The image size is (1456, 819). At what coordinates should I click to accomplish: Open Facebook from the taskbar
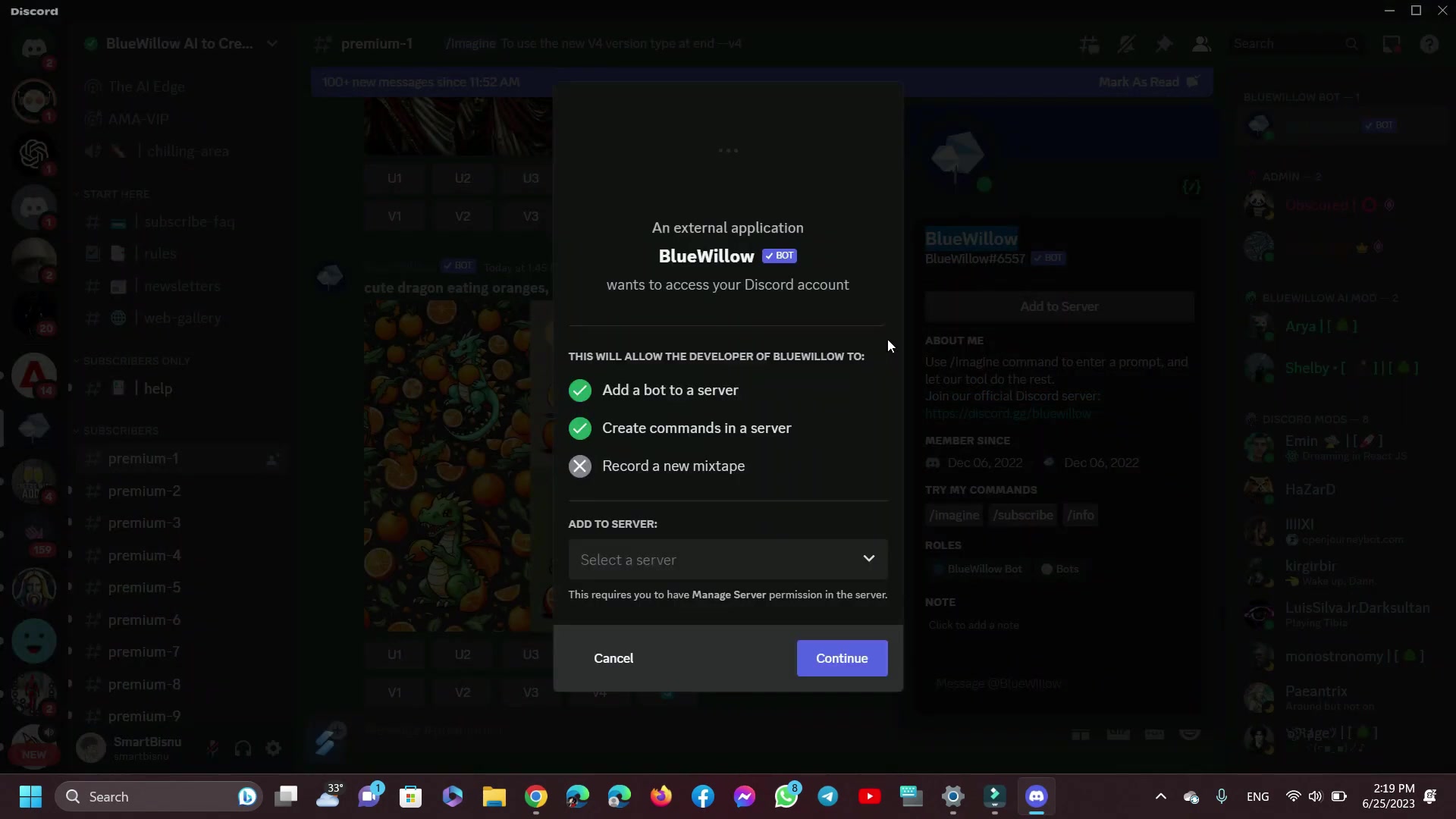(703, 796)
